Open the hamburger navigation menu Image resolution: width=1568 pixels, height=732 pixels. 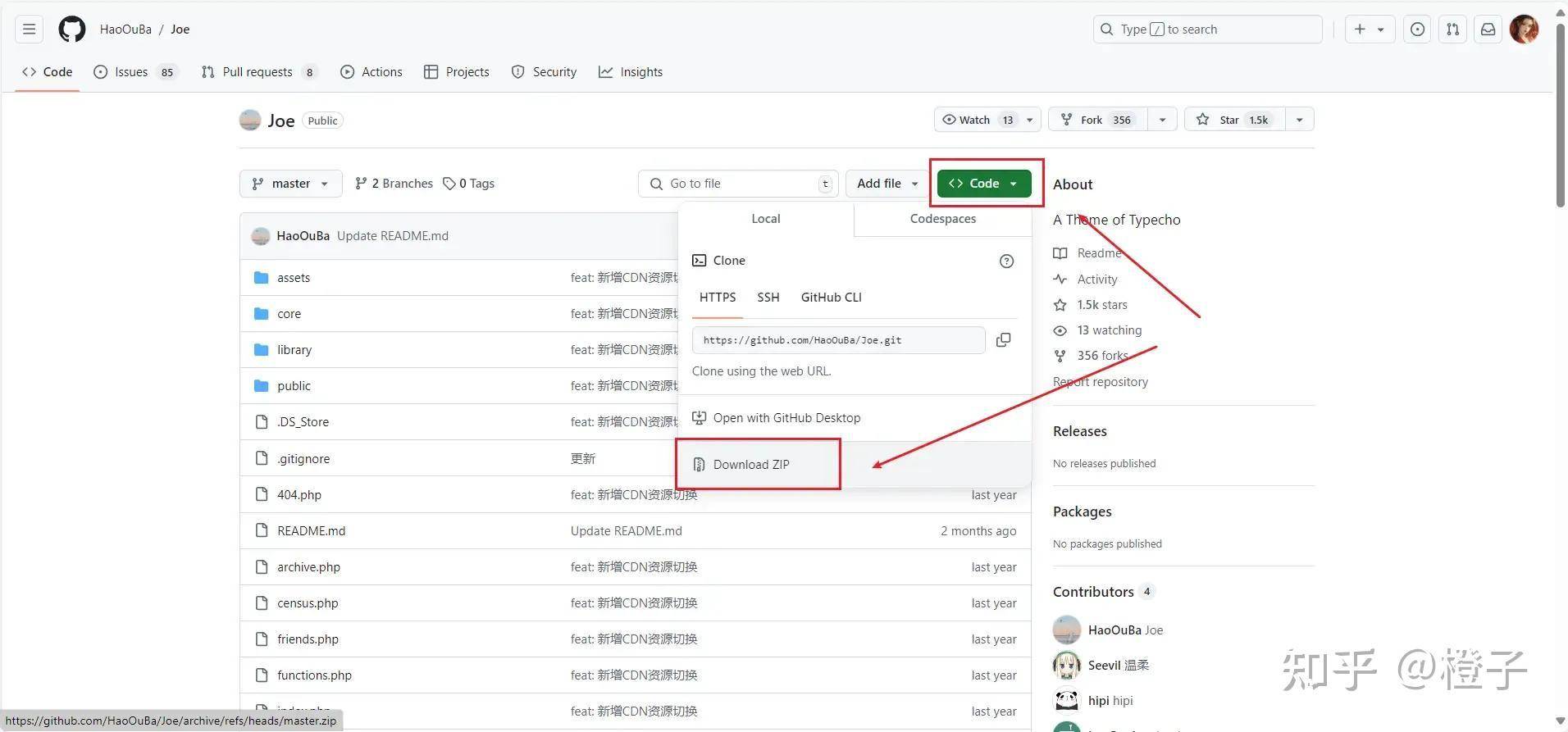[30, 30]
